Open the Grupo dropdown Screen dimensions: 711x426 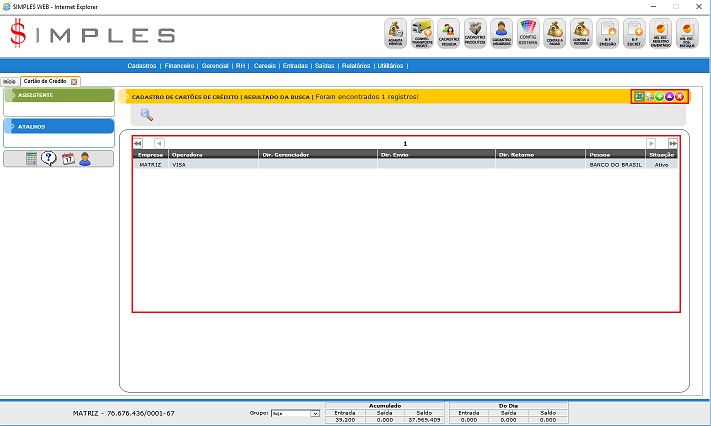tap(315, 412)
